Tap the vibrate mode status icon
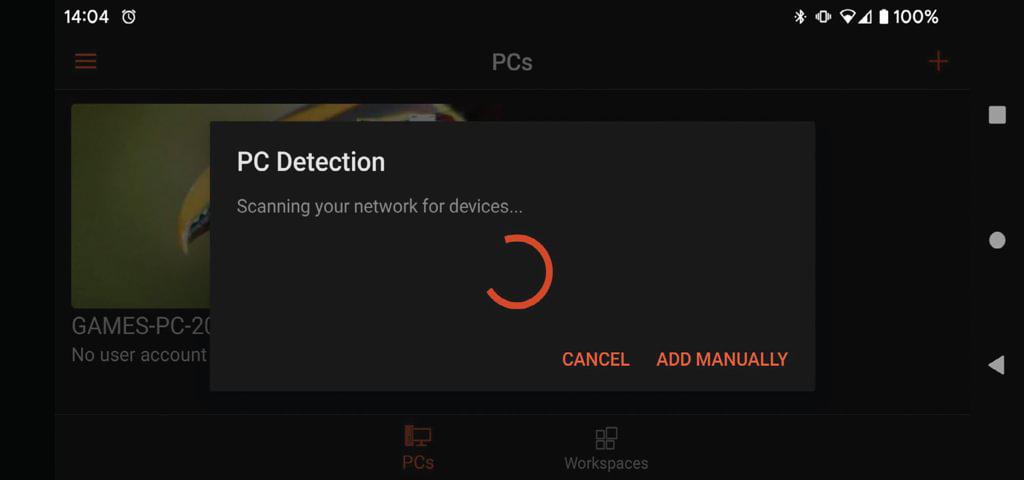This screenshot has height=480, width=1024. (823, 17)
